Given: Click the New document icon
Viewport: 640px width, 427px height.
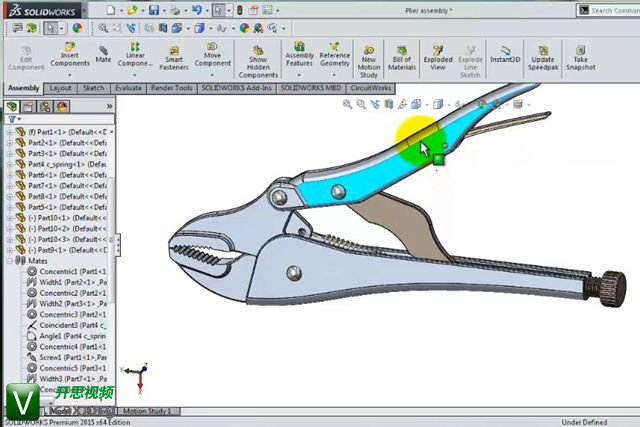Looking at the screenshot, I should click(111, 10).
